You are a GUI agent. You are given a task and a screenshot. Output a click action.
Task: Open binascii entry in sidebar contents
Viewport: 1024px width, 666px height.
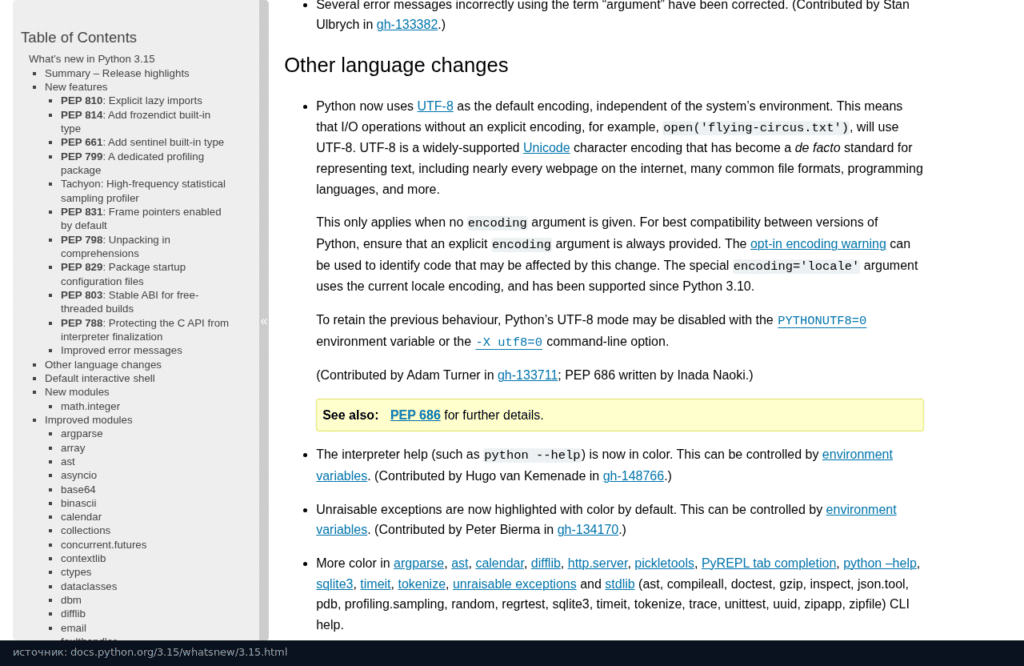pos(78,503)
